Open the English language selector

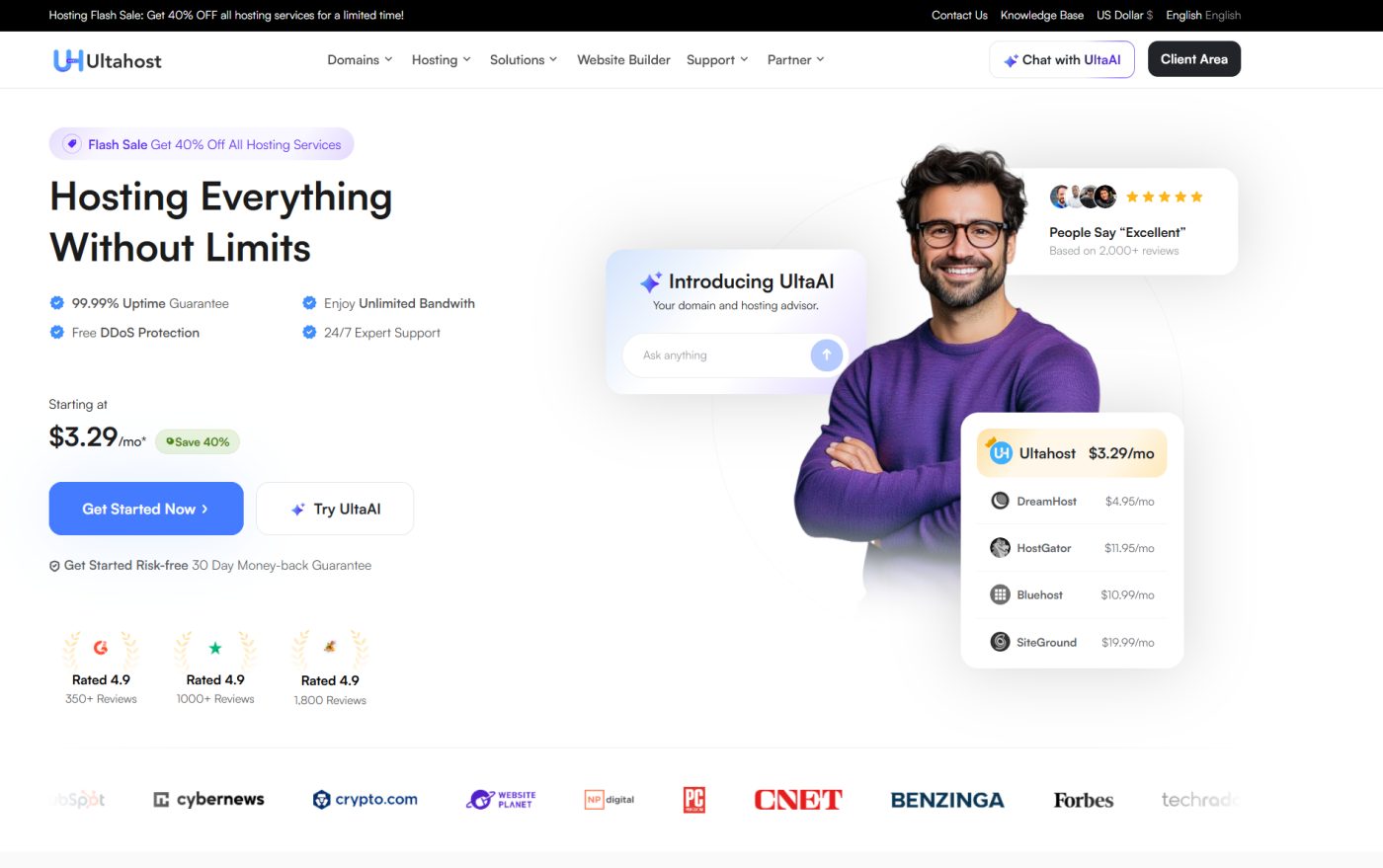click(x=1203, y=15)
